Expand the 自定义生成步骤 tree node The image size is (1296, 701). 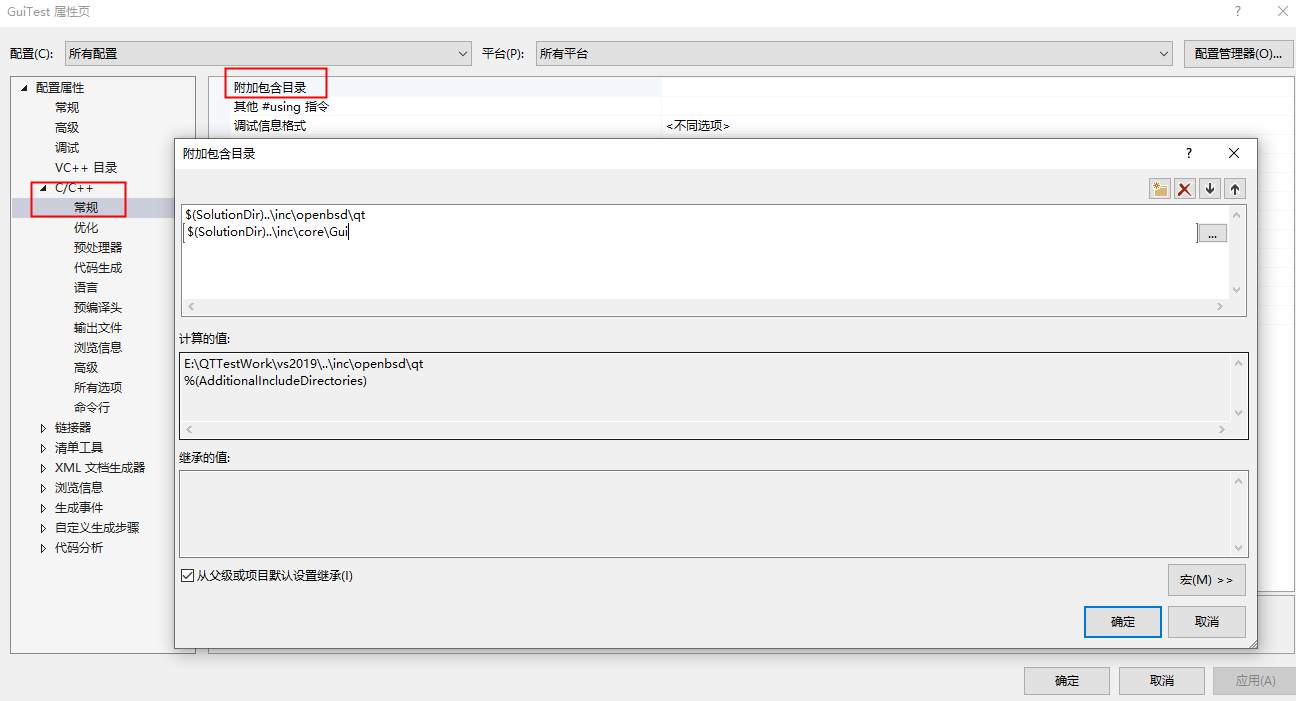43,528
